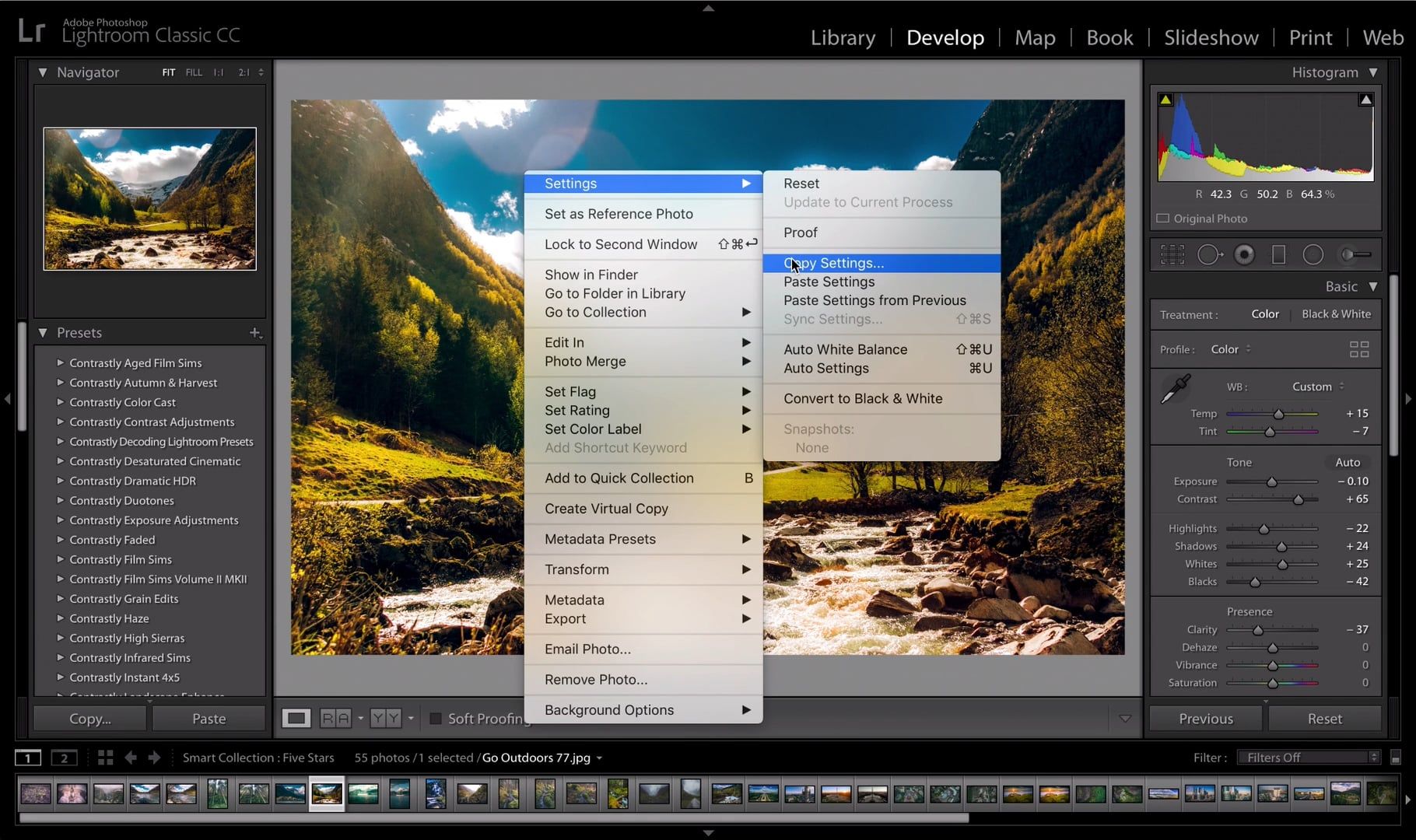Hide the bottom filmstrip panel arrow
Image resolution: width=1416 pixels, height=840 pixels.
point(708,833)
